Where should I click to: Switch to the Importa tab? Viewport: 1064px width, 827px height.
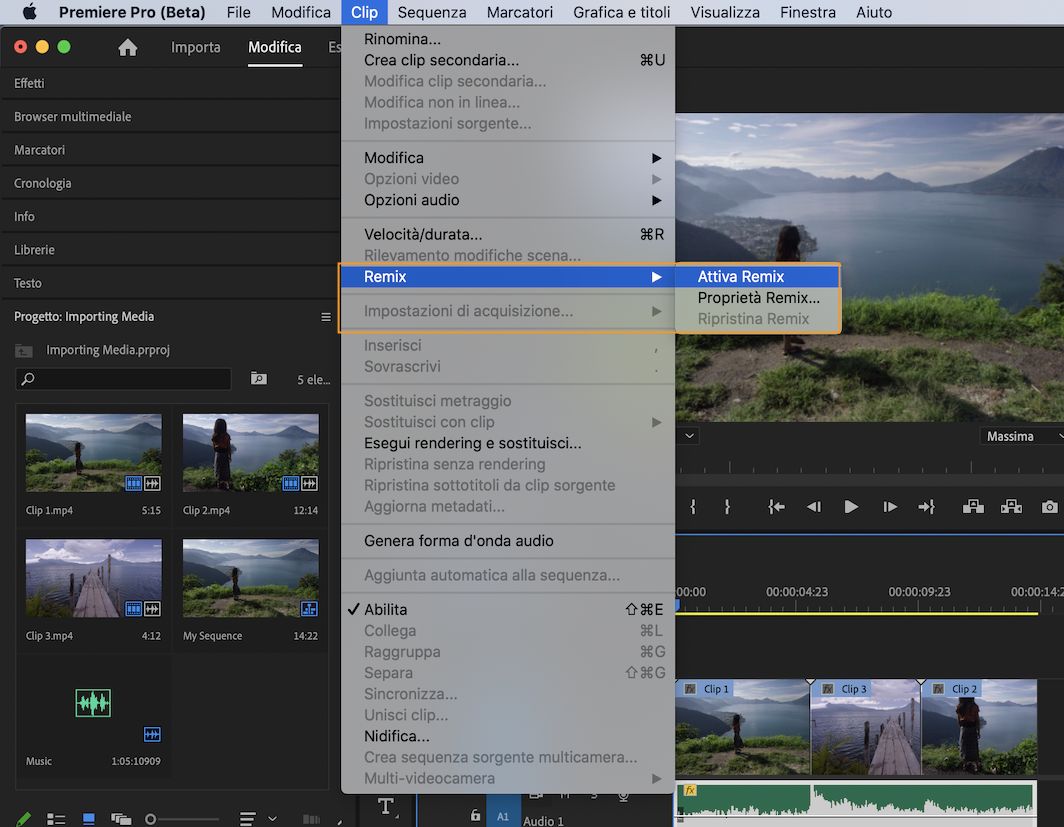point(195,46)
